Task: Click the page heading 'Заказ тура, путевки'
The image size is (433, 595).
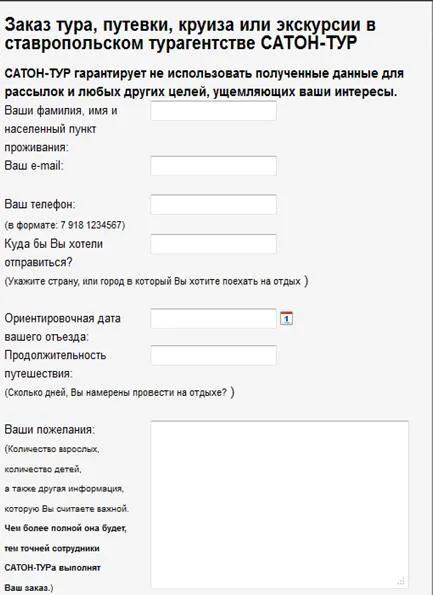Action: 89,25
